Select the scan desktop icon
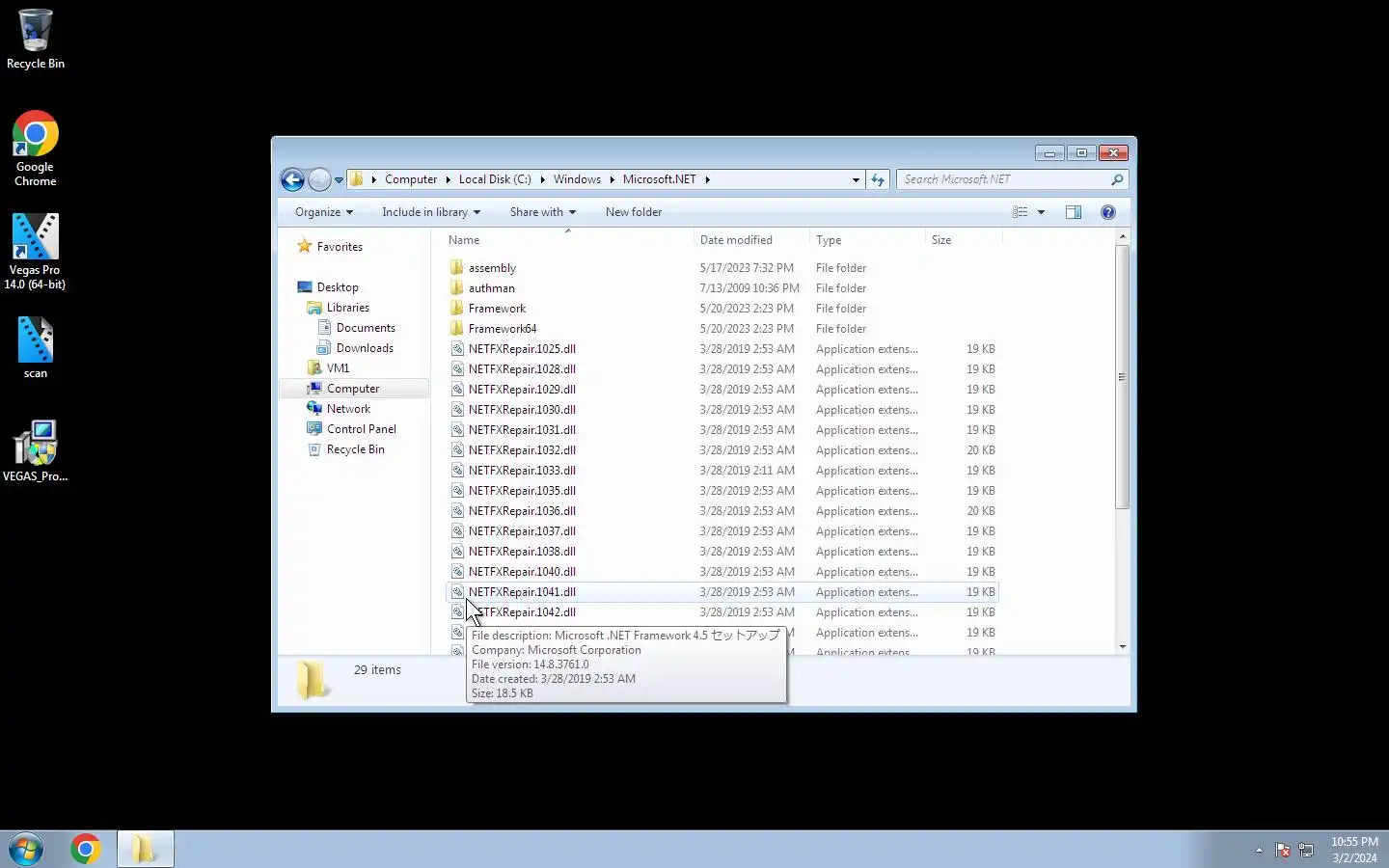Image resolution: width=1389 pixels, height=868 pixels. tap(35, 348)
